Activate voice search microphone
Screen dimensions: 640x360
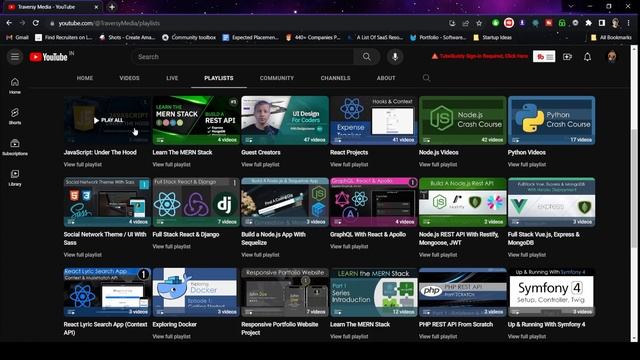click(395, 57)
